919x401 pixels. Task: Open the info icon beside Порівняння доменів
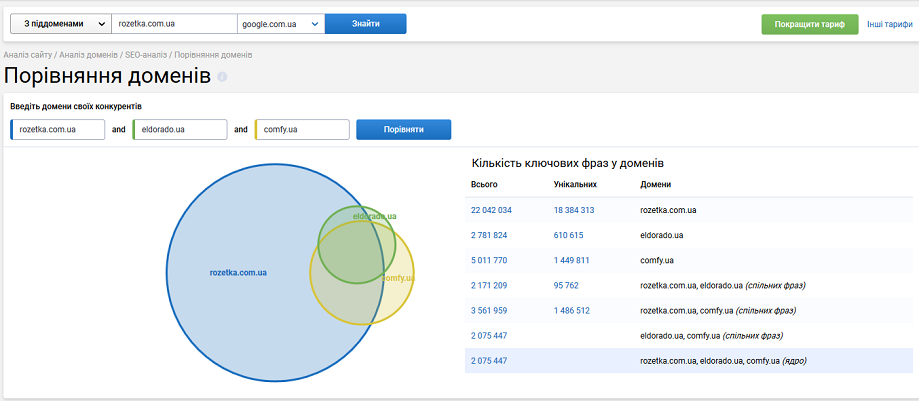(x=222, y=77)
